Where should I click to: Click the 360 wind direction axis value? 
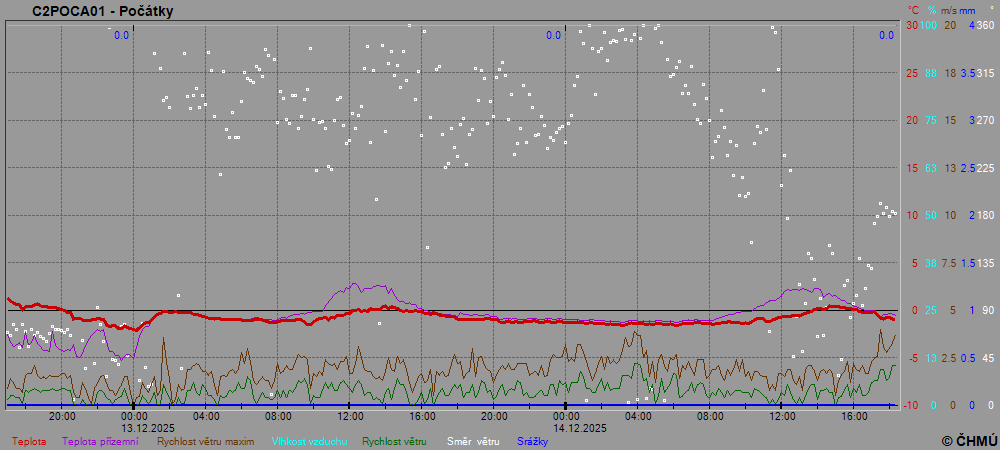point(985,25)
